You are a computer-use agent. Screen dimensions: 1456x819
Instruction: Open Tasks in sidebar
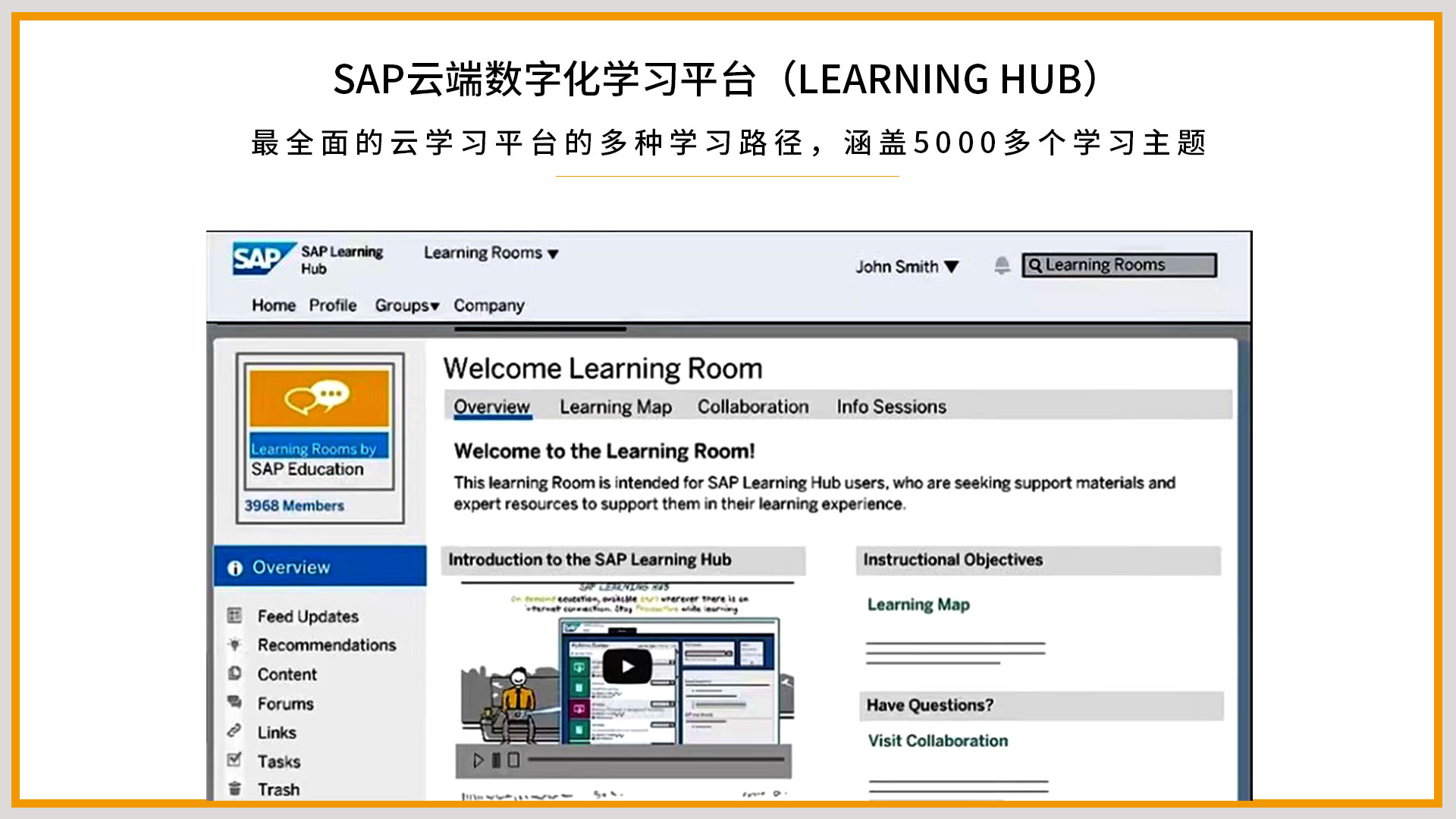[x=279, y=761]
